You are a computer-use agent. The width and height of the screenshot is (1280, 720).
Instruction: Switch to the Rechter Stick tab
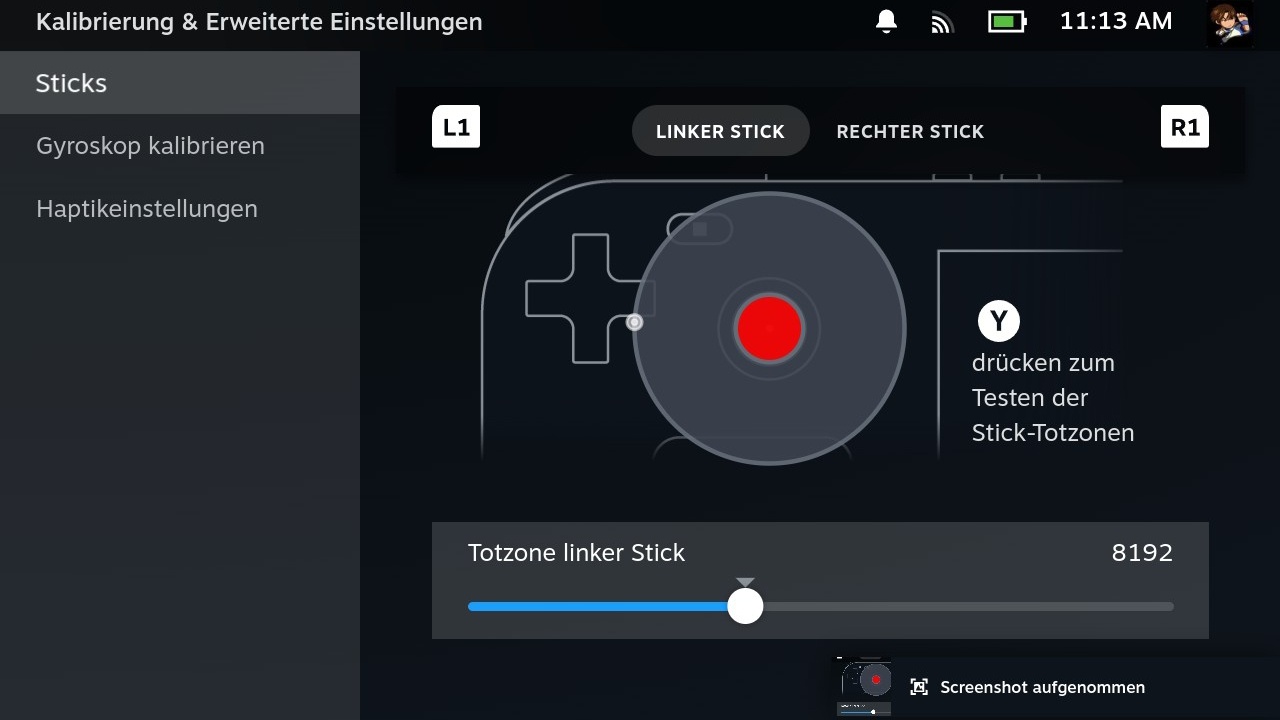click(910, 131)
